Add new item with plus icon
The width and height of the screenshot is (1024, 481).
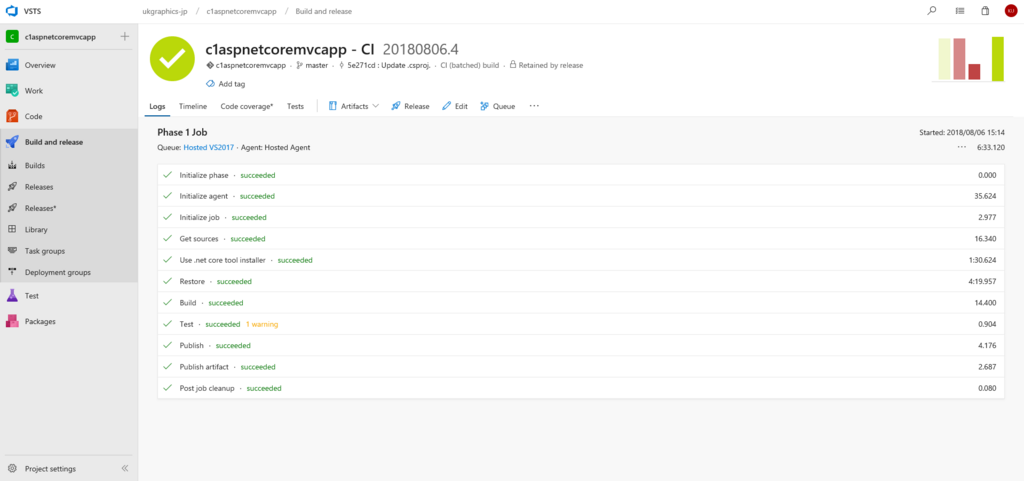(125, 37)
